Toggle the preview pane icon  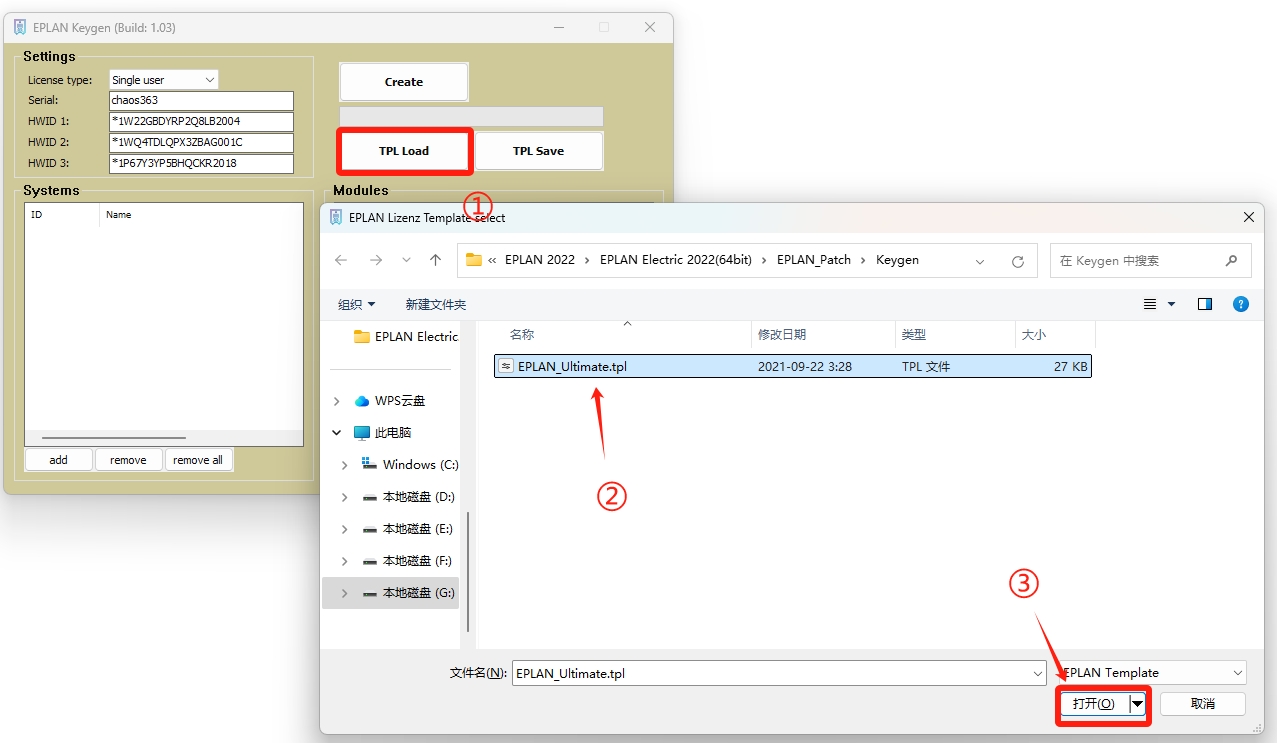coord(1204,304)
